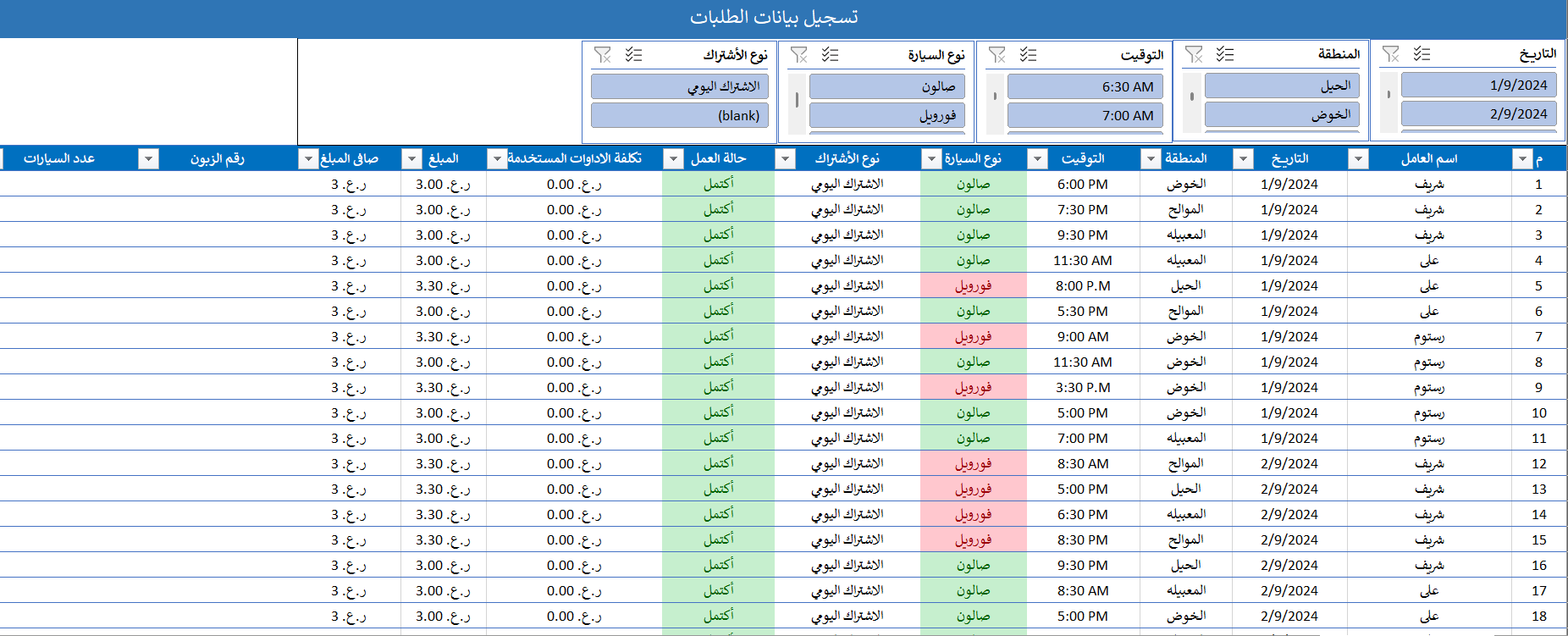Open the حالة العمل column filter dropdown
The image size is (1568, 636).
click(673, 158)
